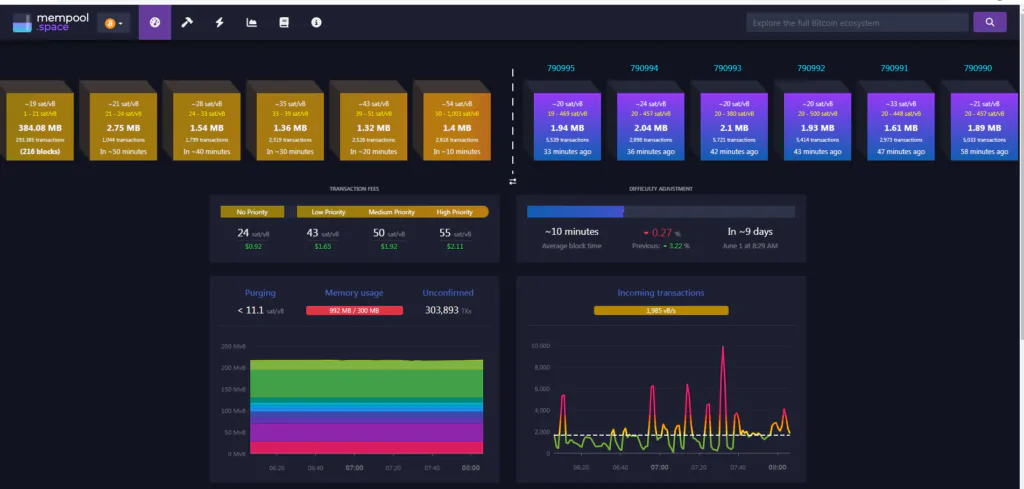Image resolution: width=1024 pixels, height=489 pixels.
Task: Click the purple search magnifier button
Action: pyautogui.click(x=990, y=22)
